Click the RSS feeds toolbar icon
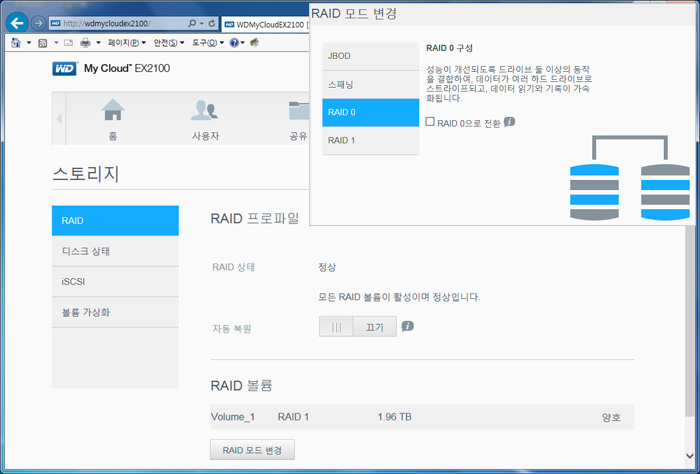Viewport: 700px width, 474px height. point(43,43)
